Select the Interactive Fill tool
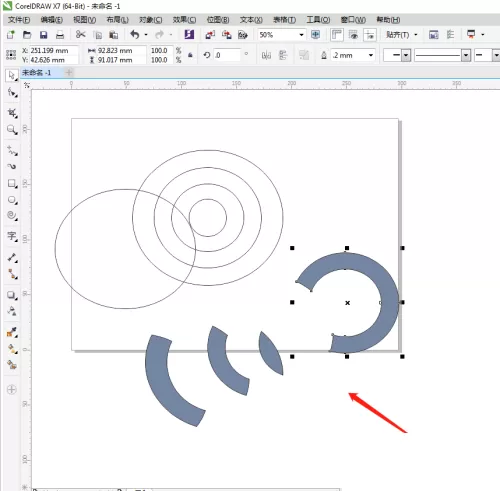 click(x=12, y=349)
